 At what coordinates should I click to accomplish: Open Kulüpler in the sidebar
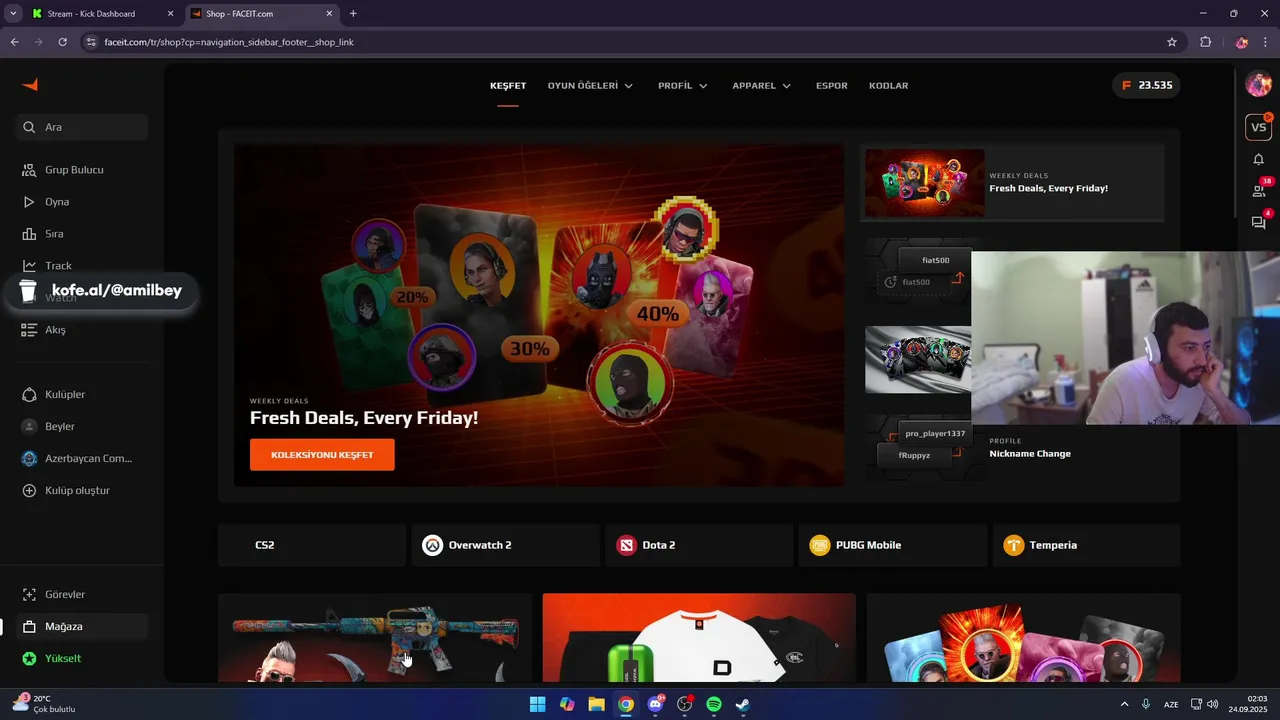[82, 394]
